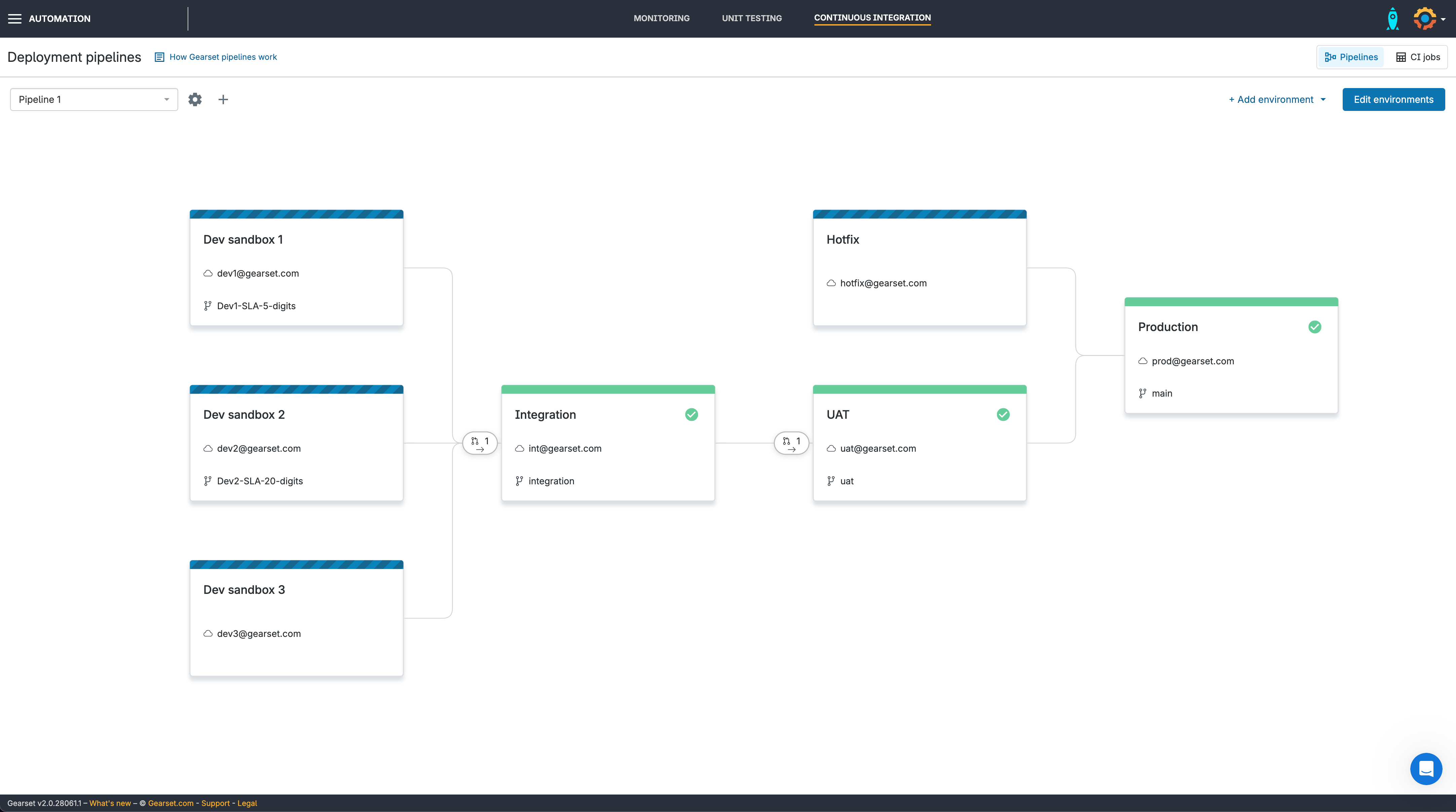This screenshot has height=812, width=1456.
Task: Click the Integration green check status icon
Action: (x=691, y=415)
